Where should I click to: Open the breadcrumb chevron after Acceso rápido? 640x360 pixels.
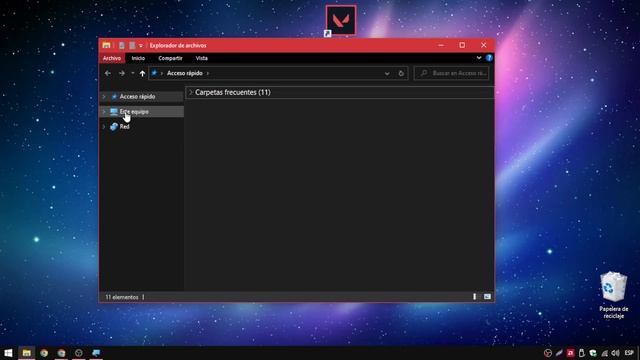click(208, 73)
